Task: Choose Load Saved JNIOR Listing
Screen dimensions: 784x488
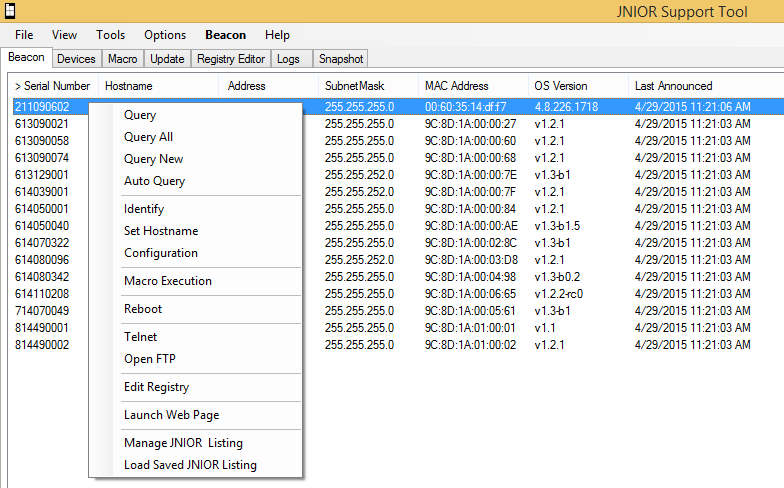Action: click(x=196, y=465)
